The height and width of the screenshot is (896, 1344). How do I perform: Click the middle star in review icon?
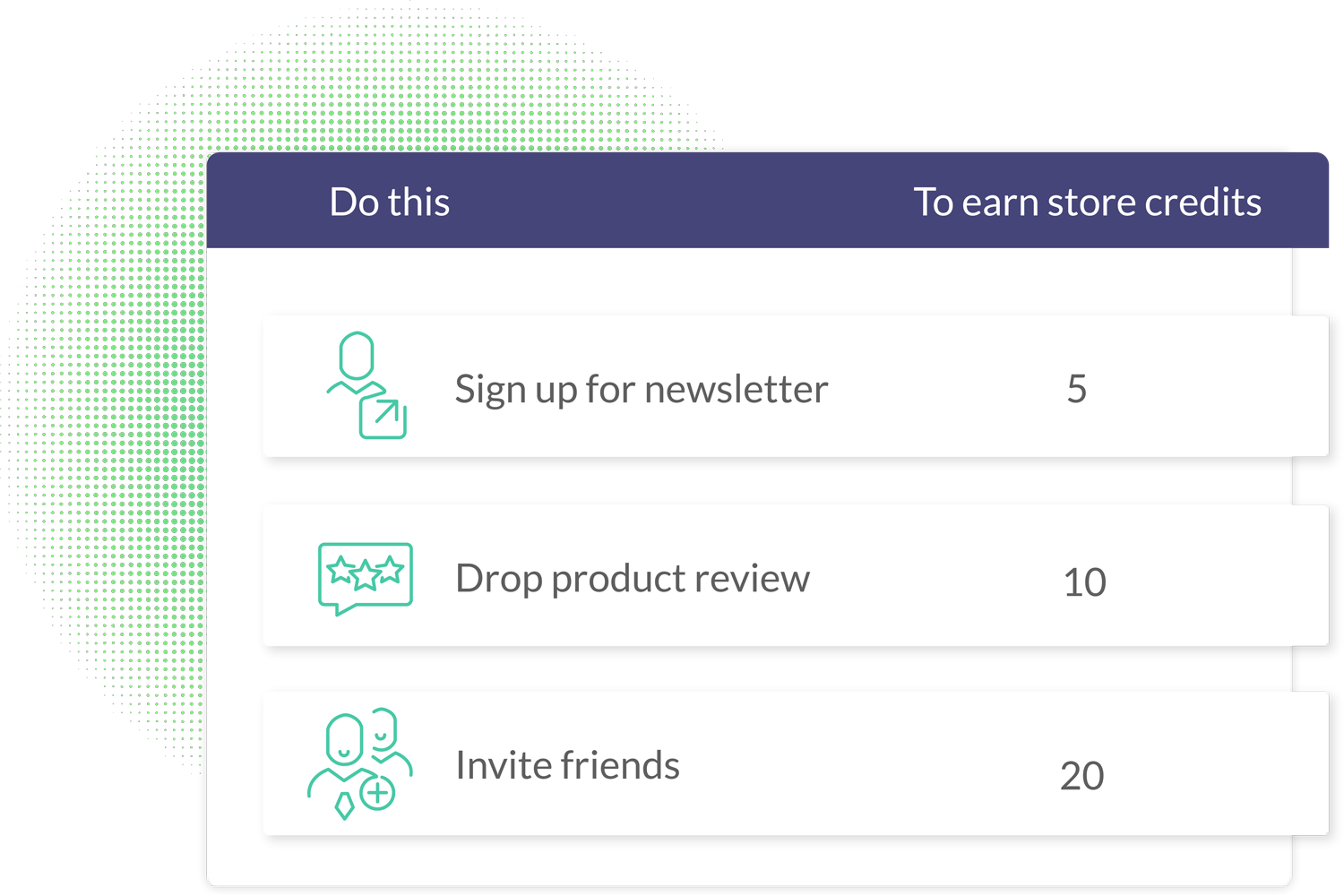365,574
